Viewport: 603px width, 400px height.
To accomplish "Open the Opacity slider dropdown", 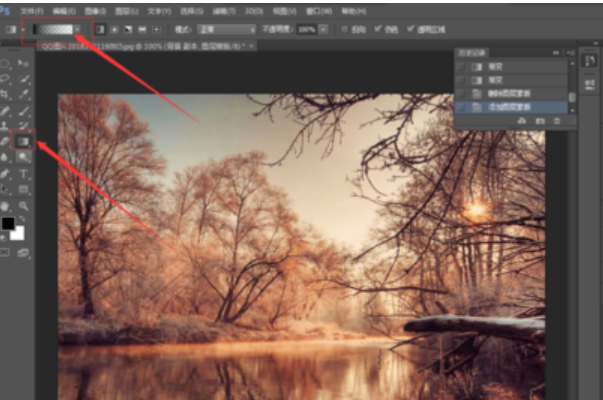I will click(x=323, y=30).
